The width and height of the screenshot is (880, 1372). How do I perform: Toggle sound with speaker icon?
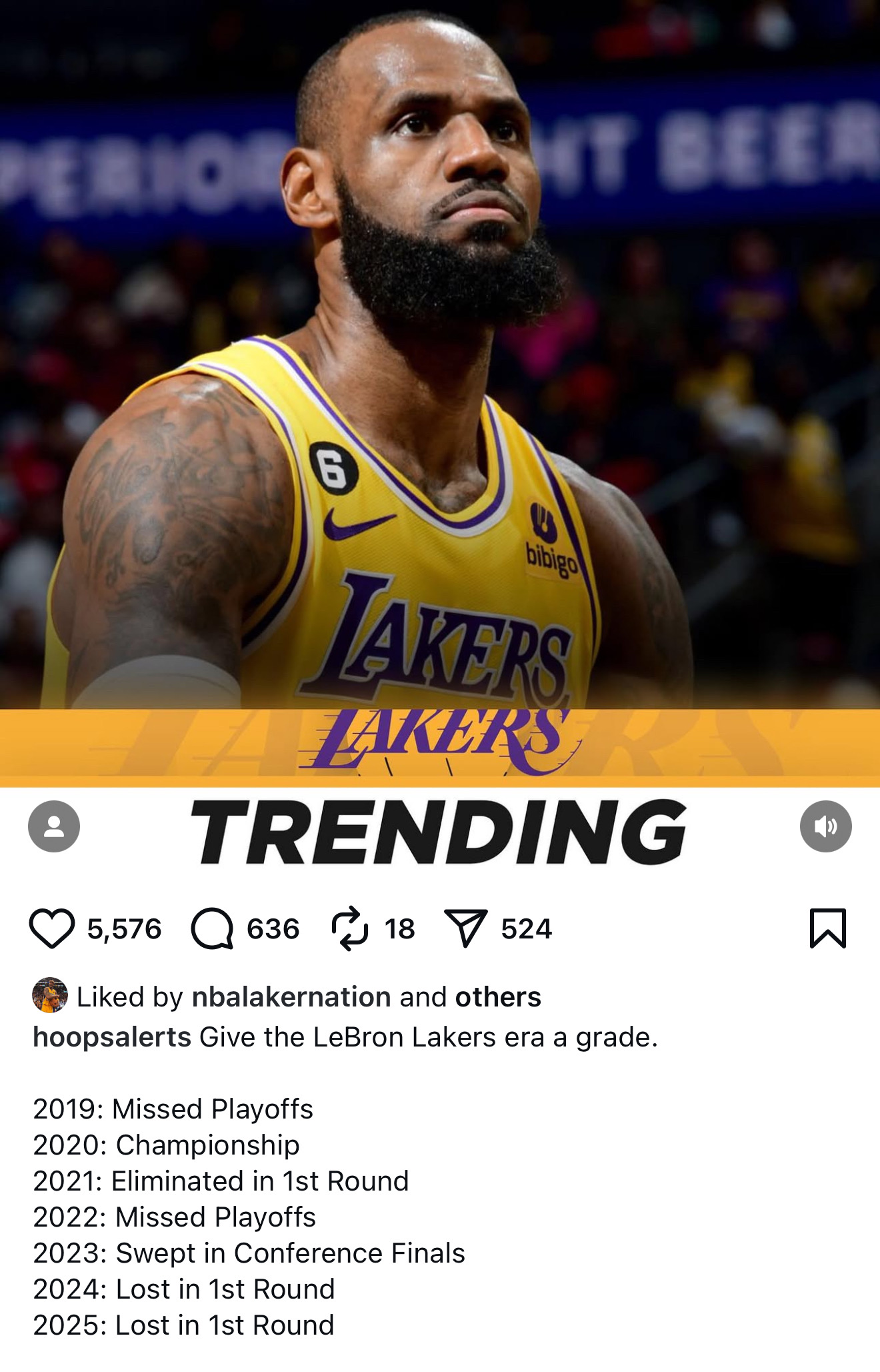tap(826, 826)
